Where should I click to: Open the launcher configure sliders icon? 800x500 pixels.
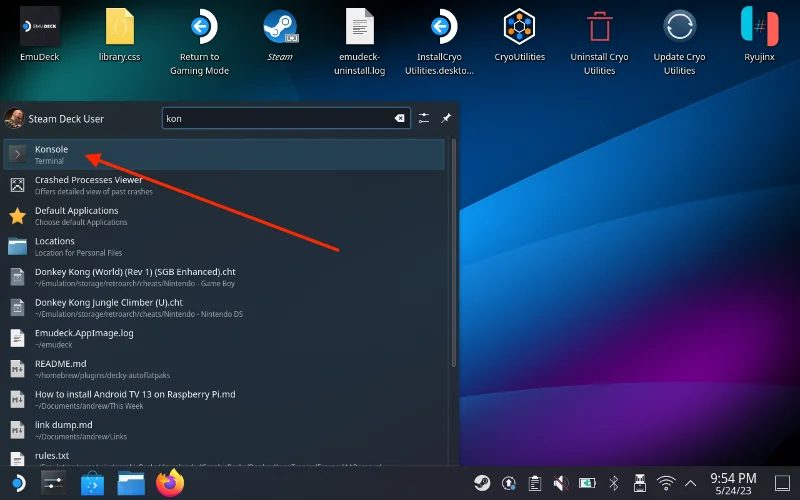[x=423, y=118]
